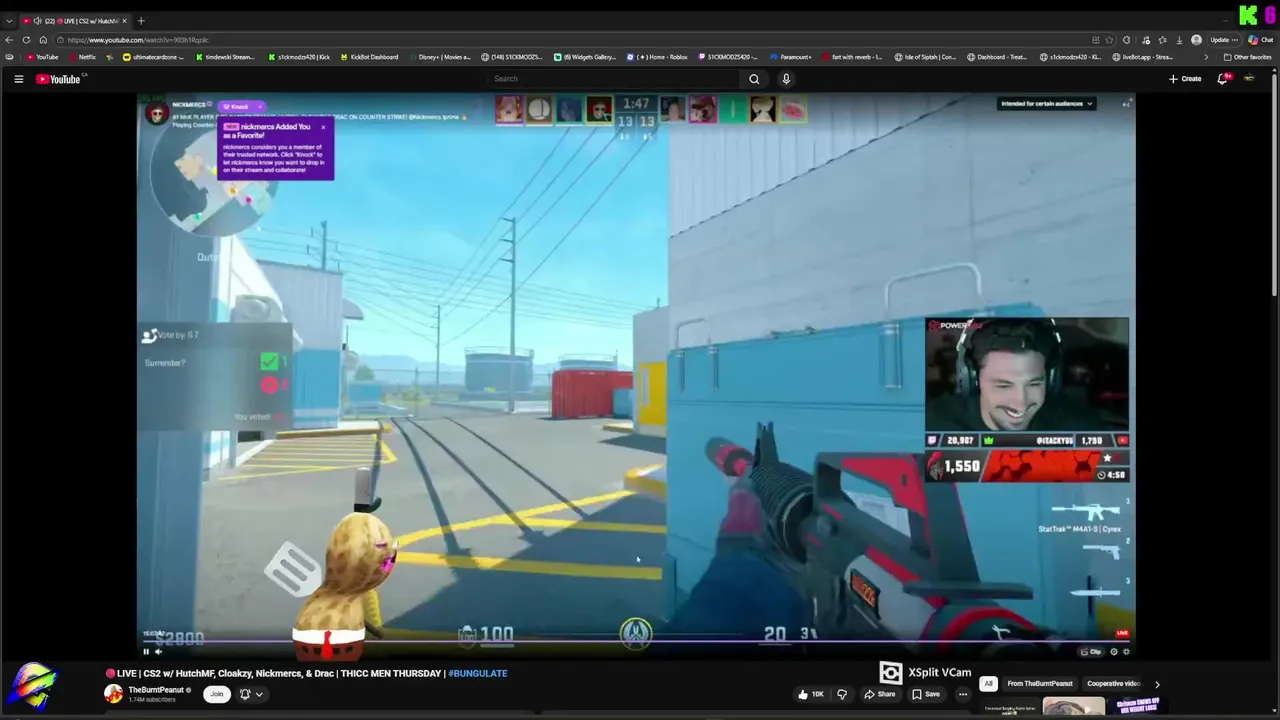Open the video's more actions ellipsis

pos(963,694)
